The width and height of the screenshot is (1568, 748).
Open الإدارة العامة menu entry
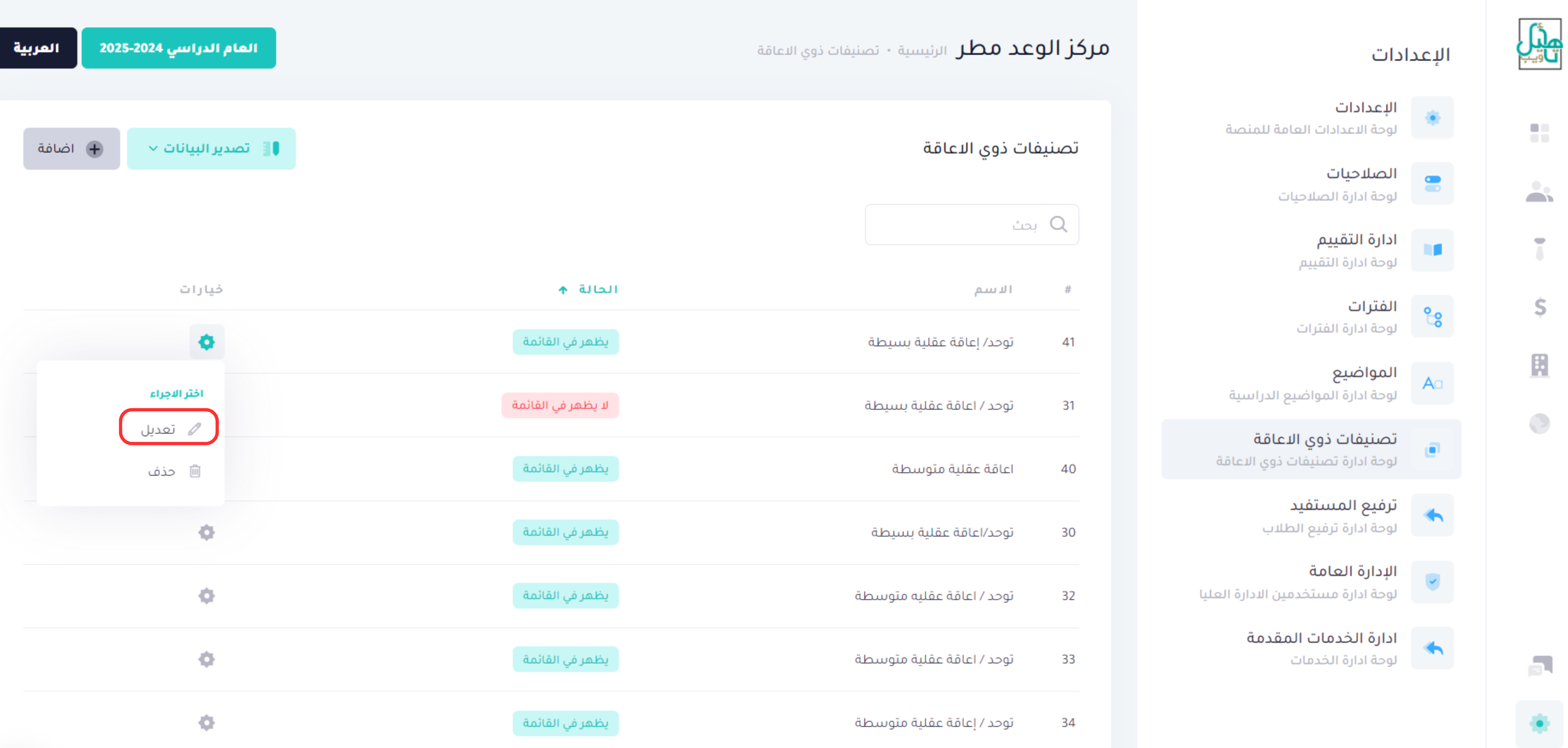(x=1312, y=582)
